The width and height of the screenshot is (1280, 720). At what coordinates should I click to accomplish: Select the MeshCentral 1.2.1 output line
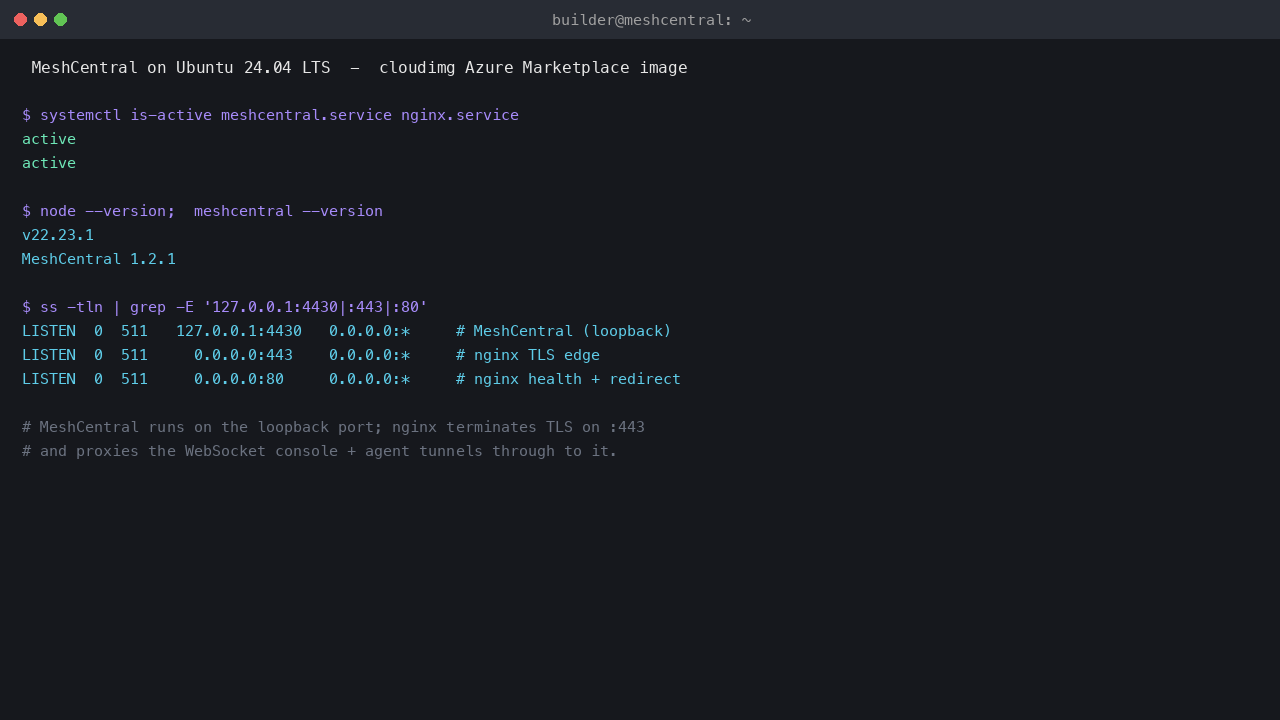[x=99, y=259]
